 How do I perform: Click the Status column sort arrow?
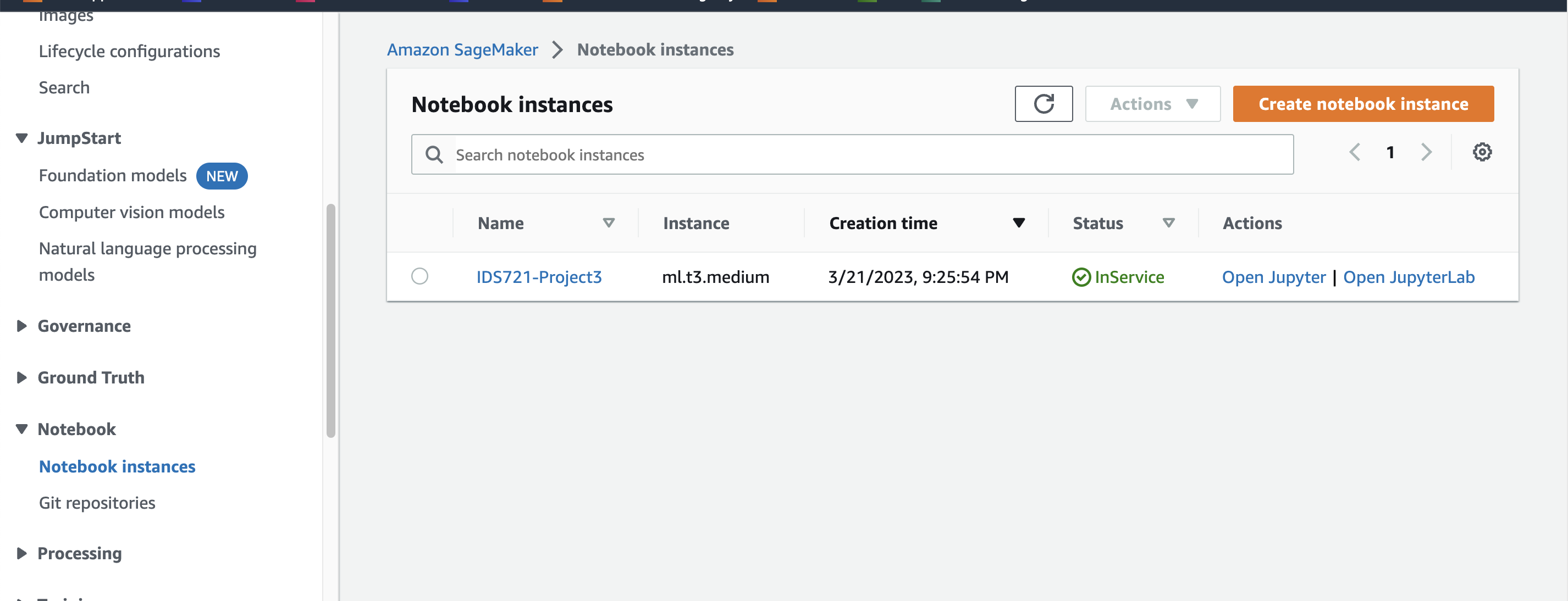(1168, 223)
